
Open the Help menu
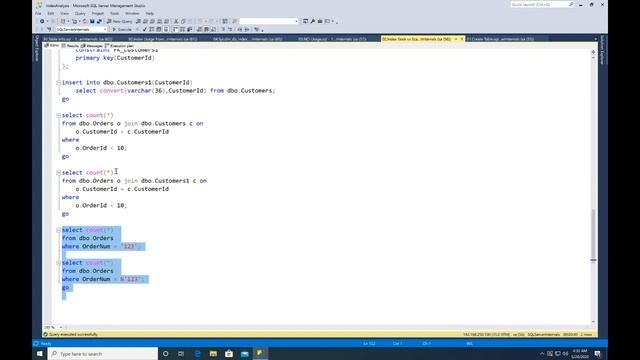tap(150, 13)
